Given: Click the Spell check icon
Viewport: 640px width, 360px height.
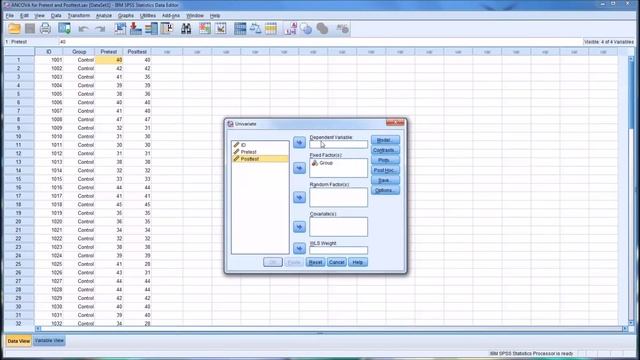Looking at the screenshot, I should click(342, 29).
